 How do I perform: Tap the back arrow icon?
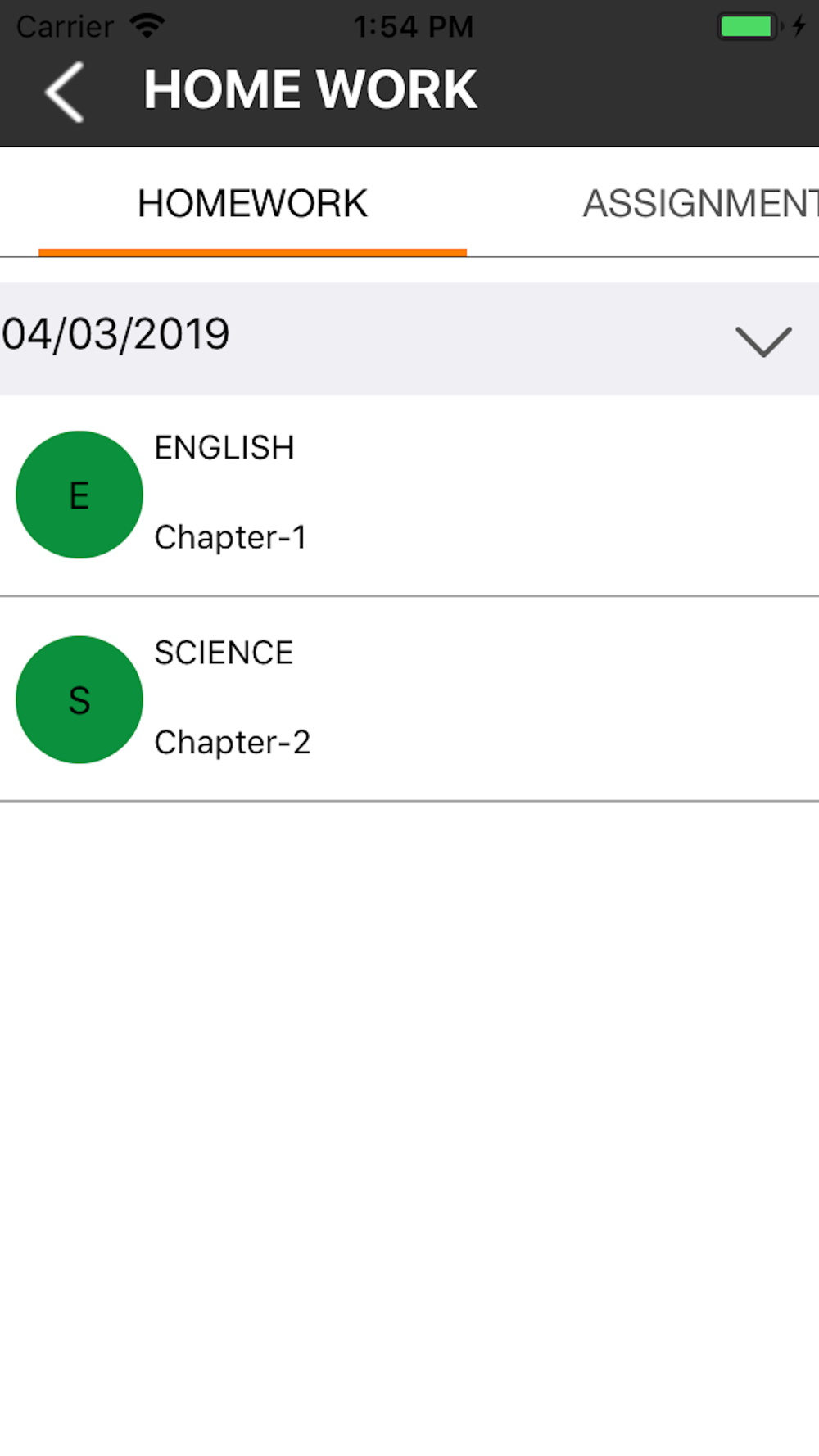(x=65, y=92)
